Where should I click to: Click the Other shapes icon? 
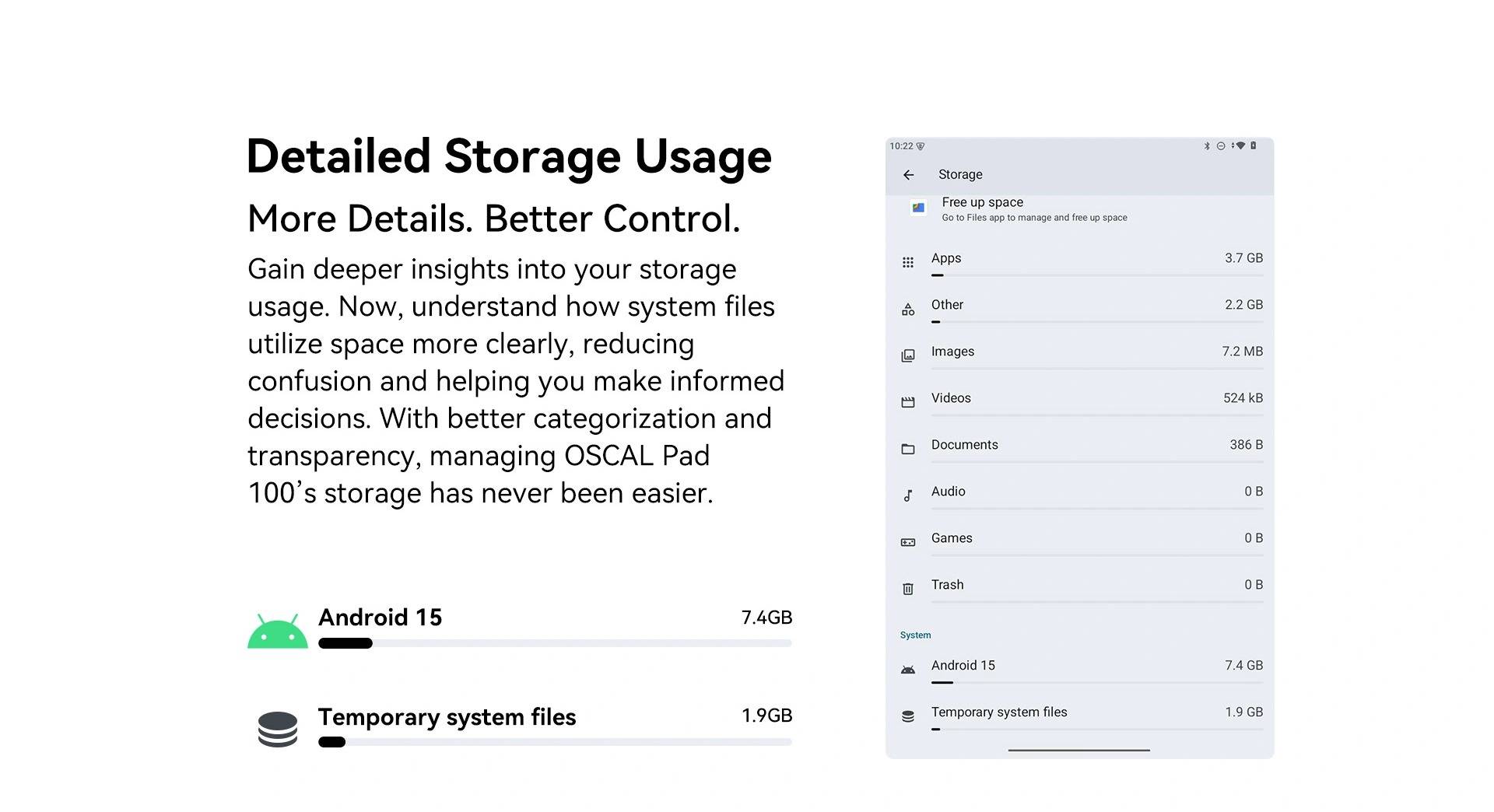[908, 309]
